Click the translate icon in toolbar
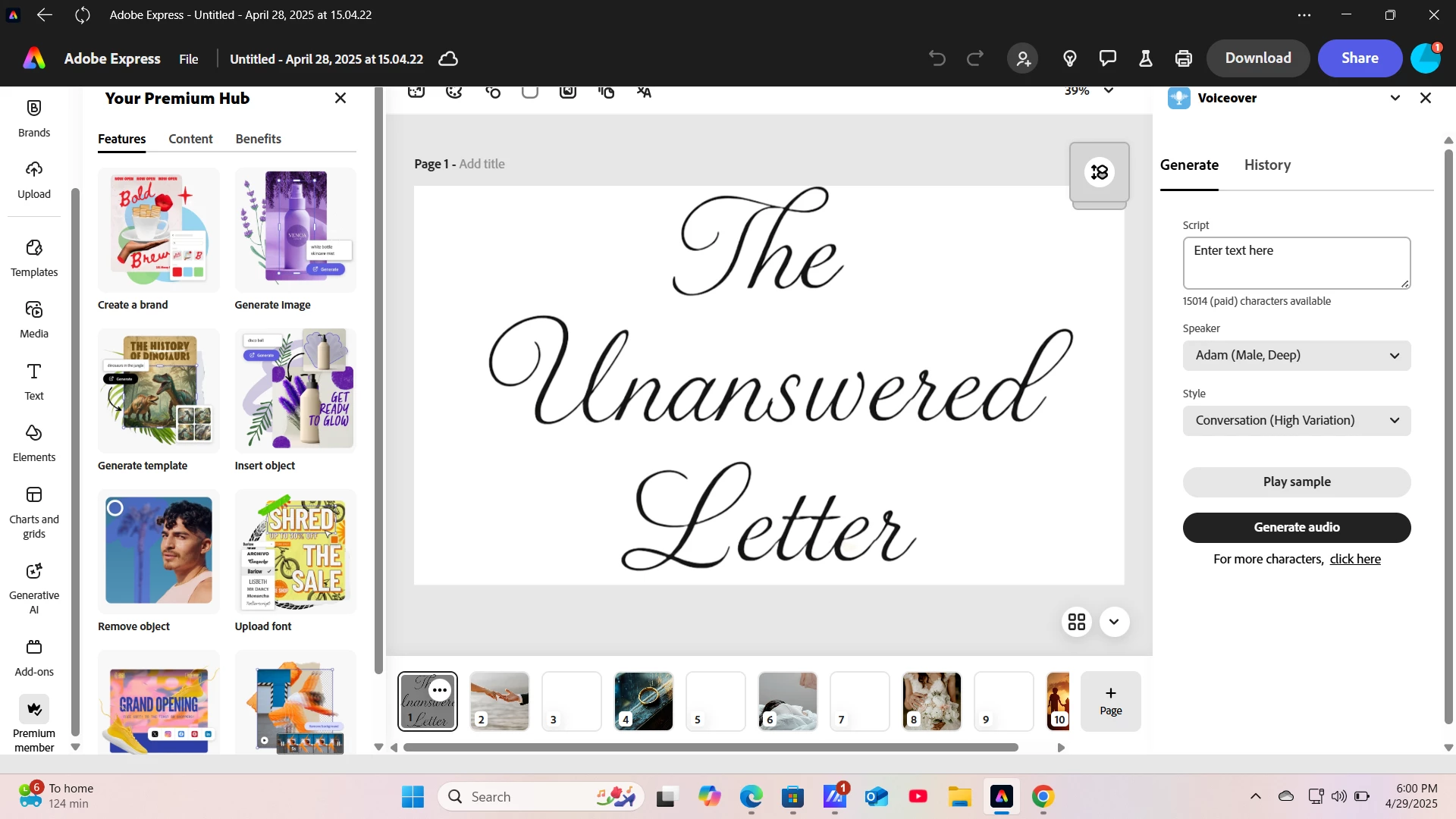 pos(644,92)
